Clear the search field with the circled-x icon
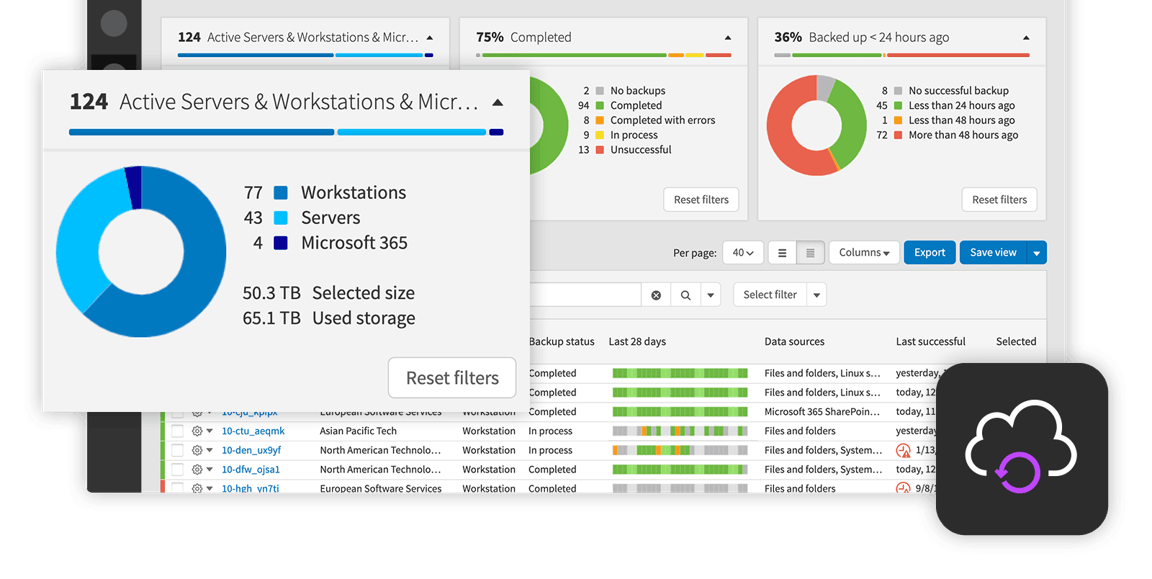This screenshot has height=579, width=1152. [x=655, y=294]
